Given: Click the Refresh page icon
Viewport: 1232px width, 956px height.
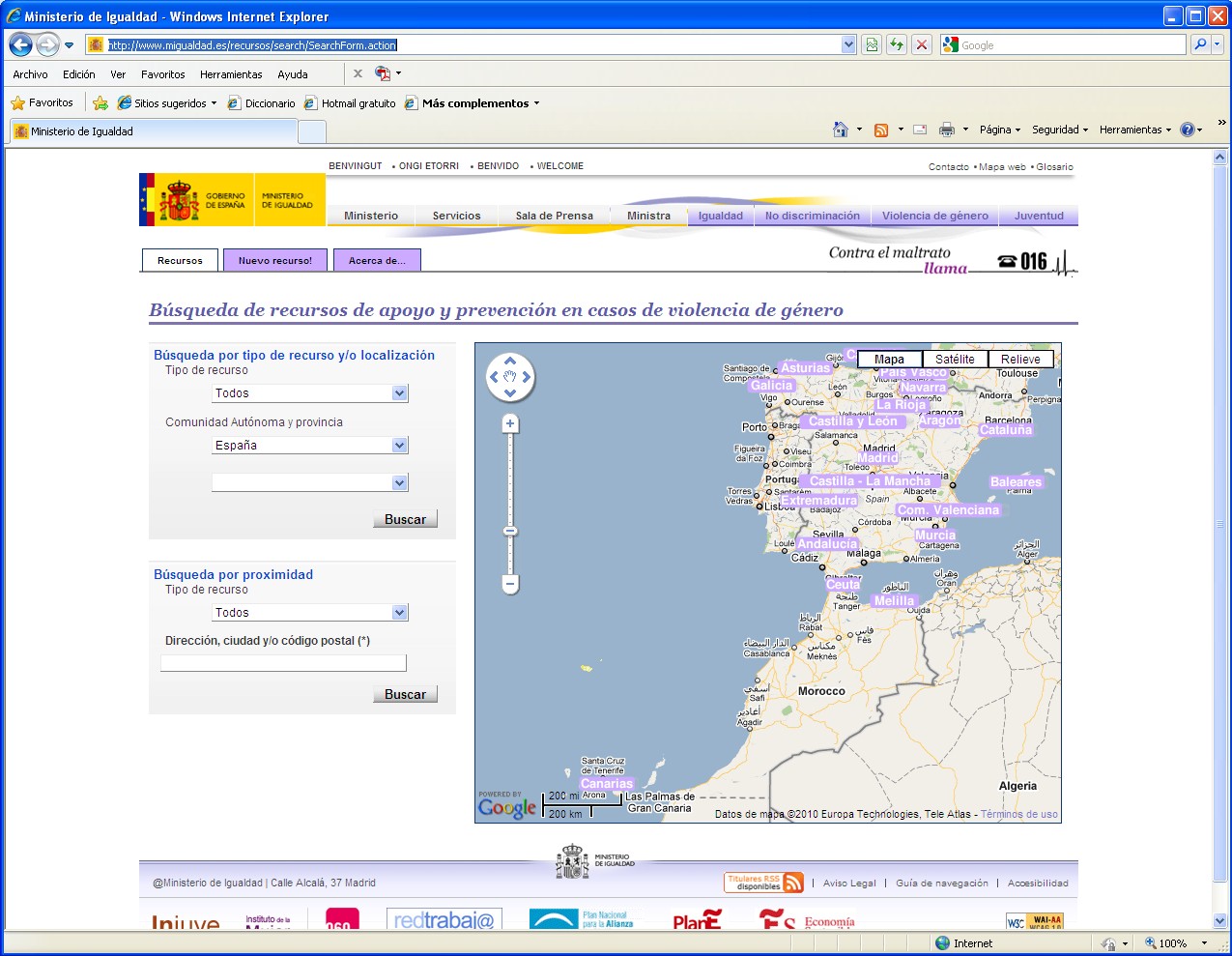Looking at the screenshot, I should click(897, 44).
